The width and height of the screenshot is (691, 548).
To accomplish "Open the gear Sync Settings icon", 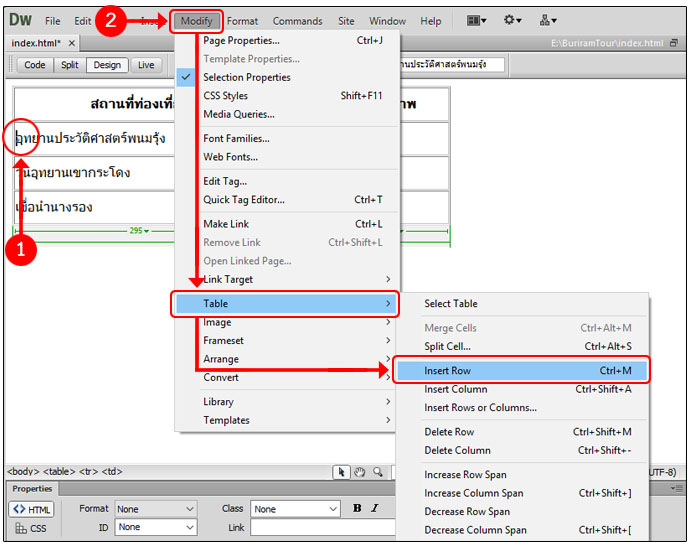I will (515, 20).
